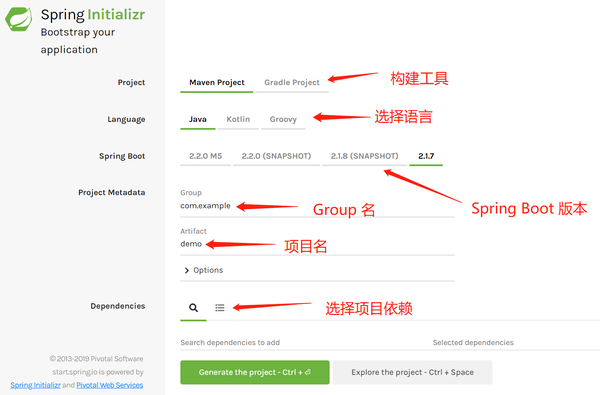
Task: Open the Pivotal Web Services link
Action: click(x=110, y=385)
